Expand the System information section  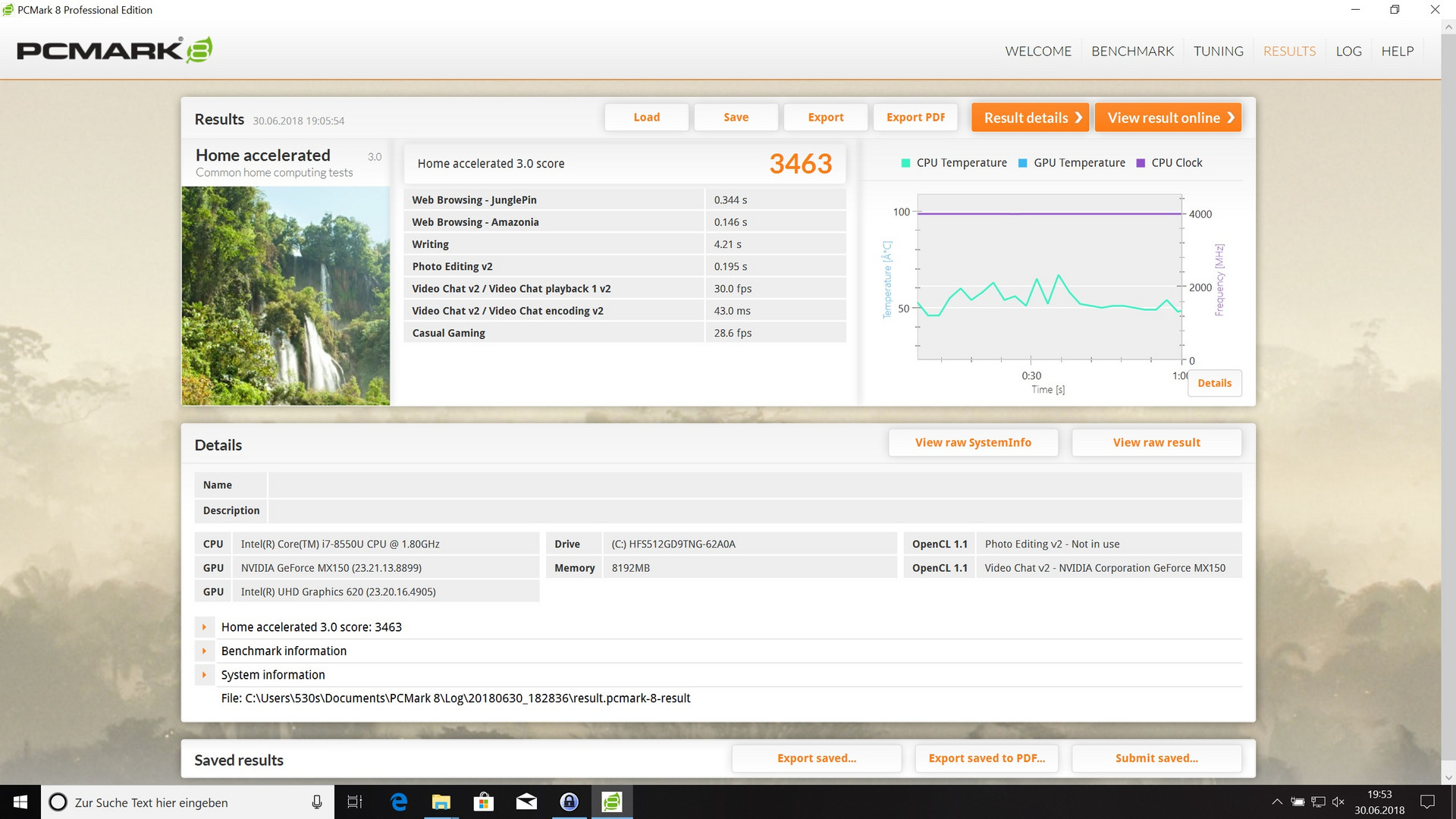204,675
